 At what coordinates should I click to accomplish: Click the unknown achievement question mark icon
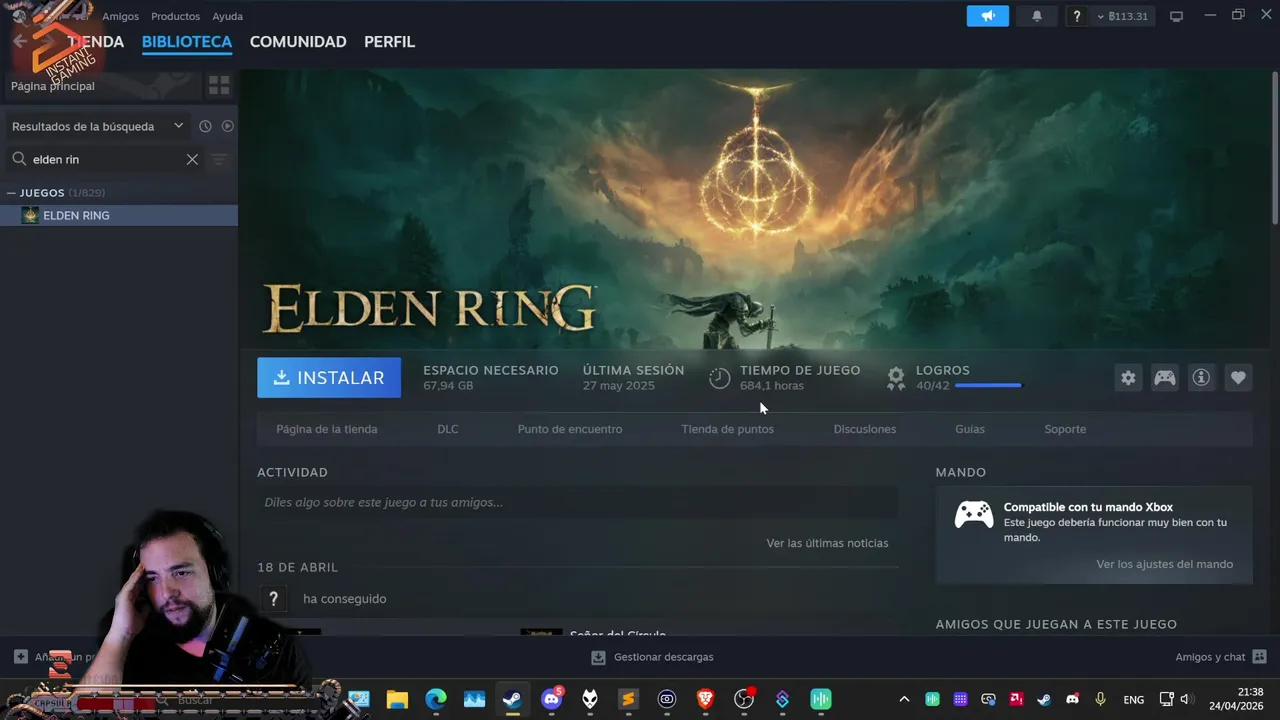tap(273, 599)
